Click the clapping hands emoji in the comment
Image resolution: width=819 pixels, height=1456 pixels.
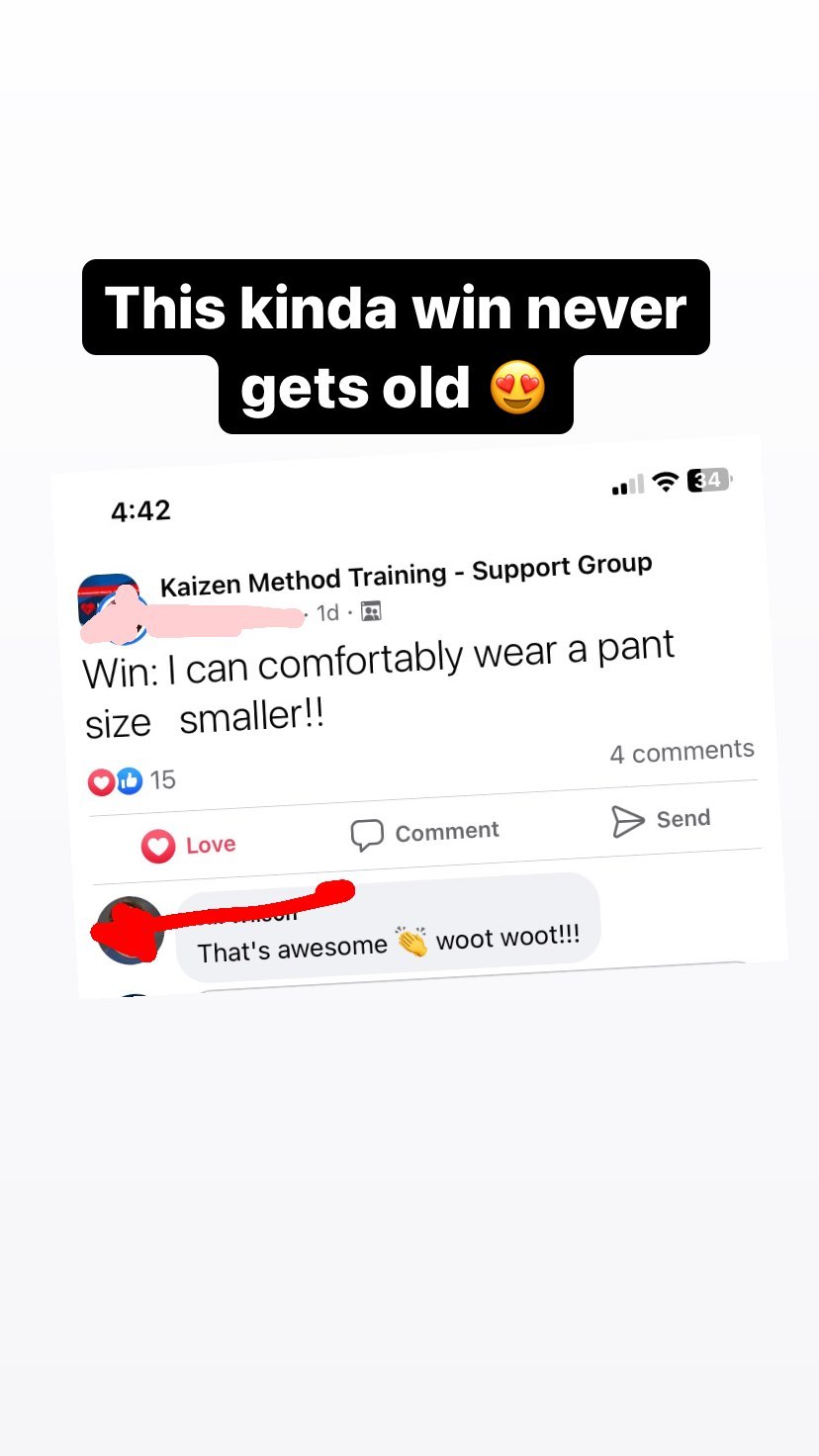[411, 942]
